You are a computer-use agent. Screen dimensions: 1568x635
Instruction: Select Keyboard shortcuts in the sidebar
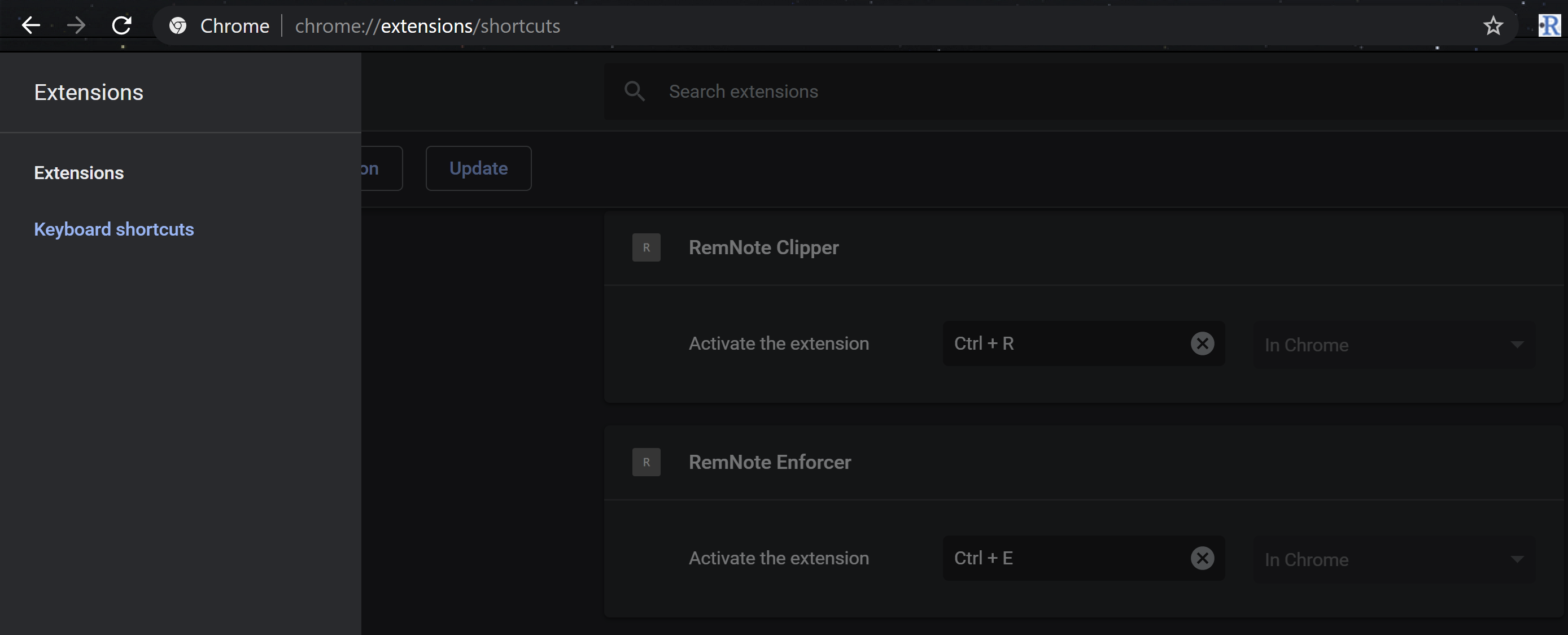(113, 229)
